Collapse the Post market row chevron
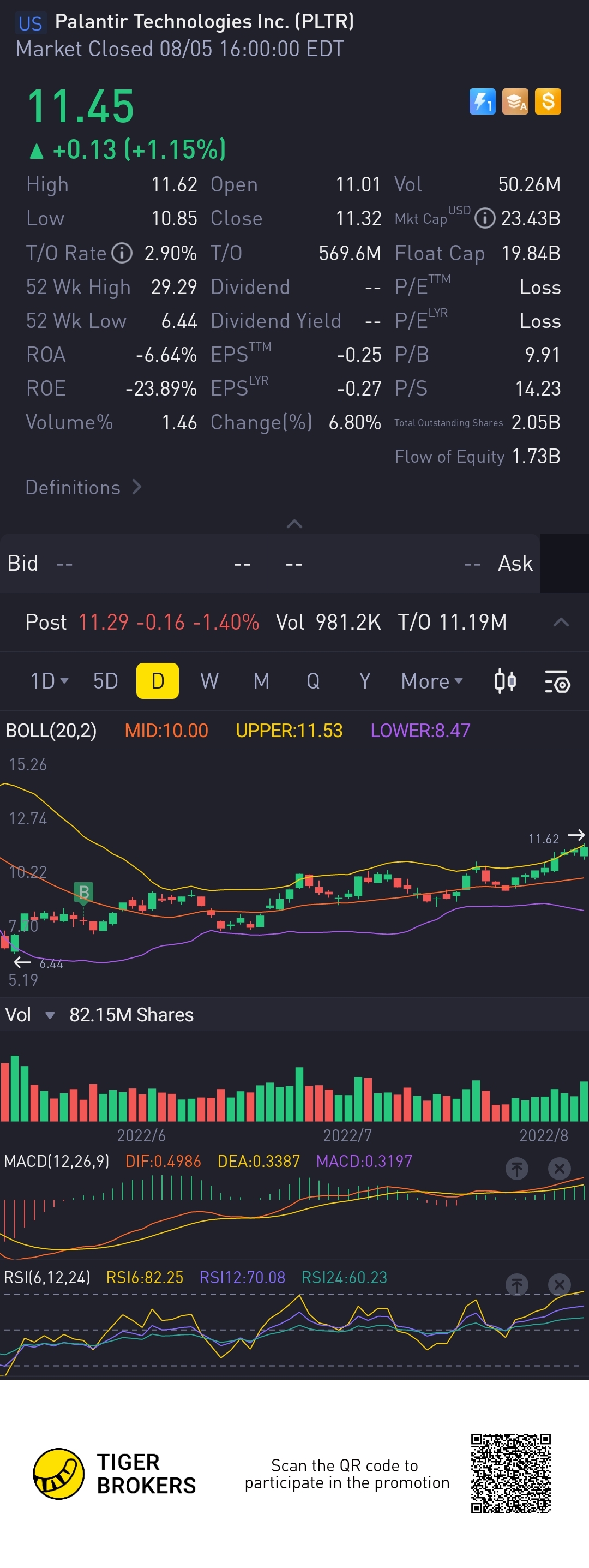Viewport: 589px width, 1568px height. (561, 622)
